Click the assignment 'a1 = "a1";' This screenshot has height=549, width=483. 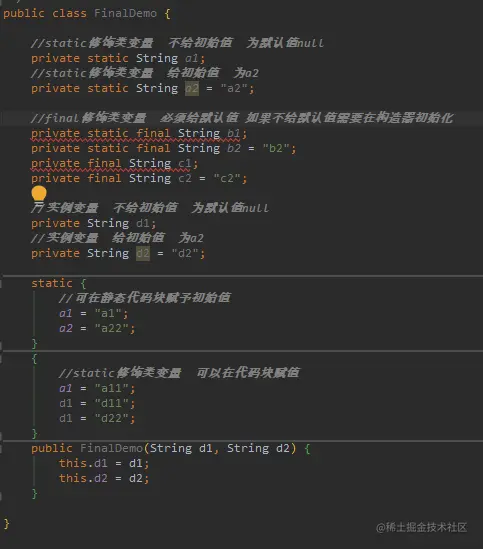pyautogui.click(x=94, y=313)
